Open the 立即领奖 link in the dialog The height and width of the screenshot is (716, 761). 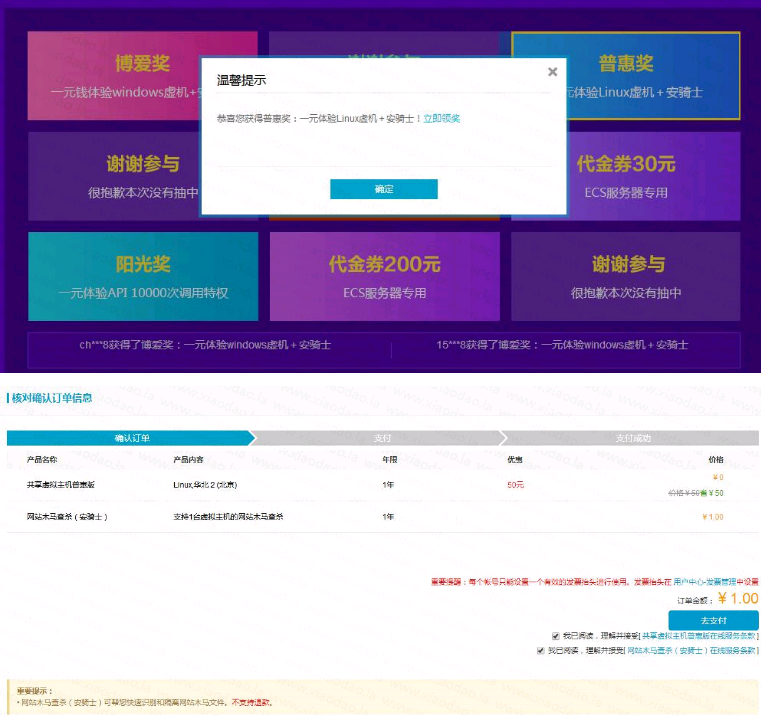(441, 118)
